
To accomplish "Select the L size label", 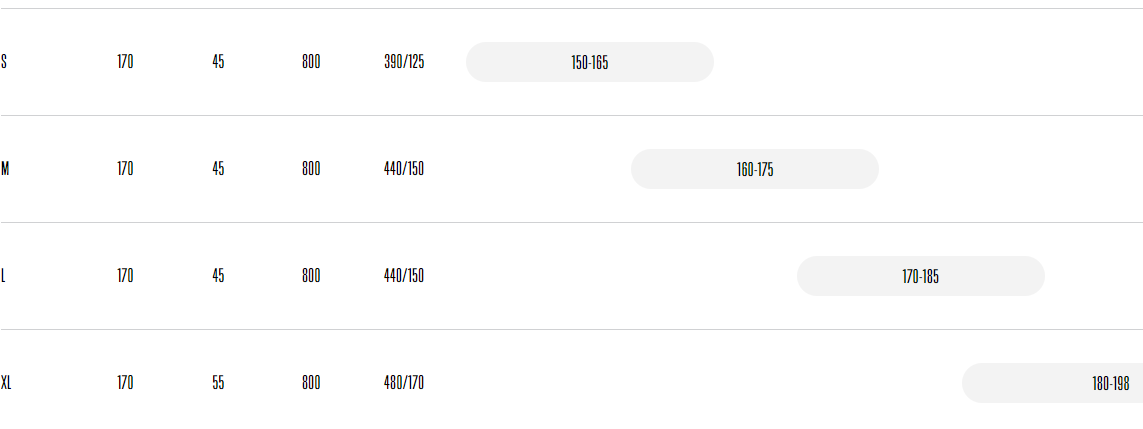I will point(3,276).
